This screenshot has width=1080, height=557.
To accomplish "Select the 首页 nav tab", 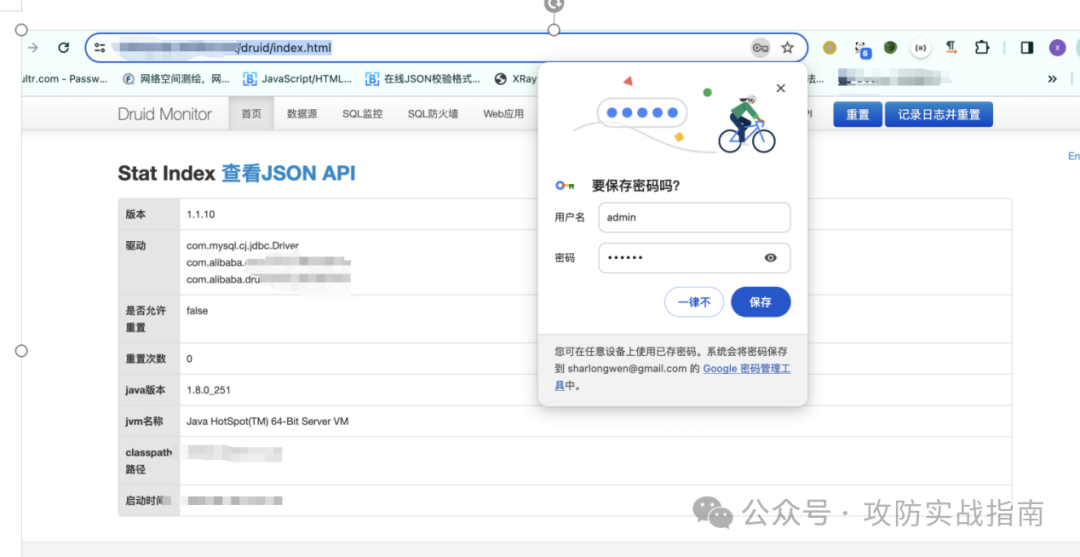I will point(251,114).
